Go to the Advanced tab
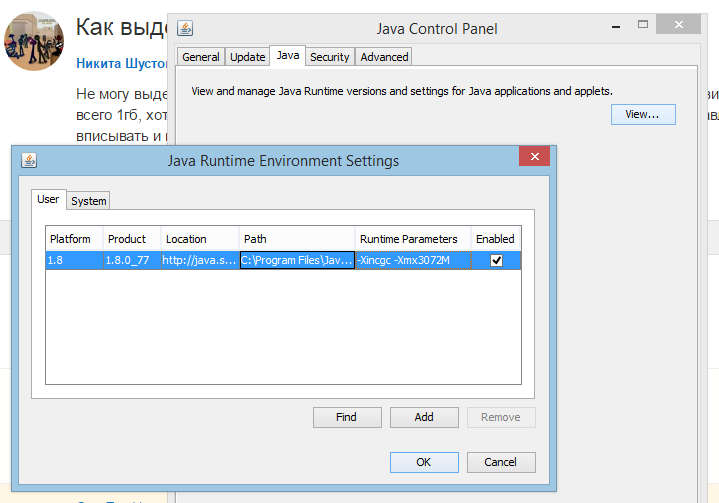This screenshot has width=719, height=503. point(384,57)
